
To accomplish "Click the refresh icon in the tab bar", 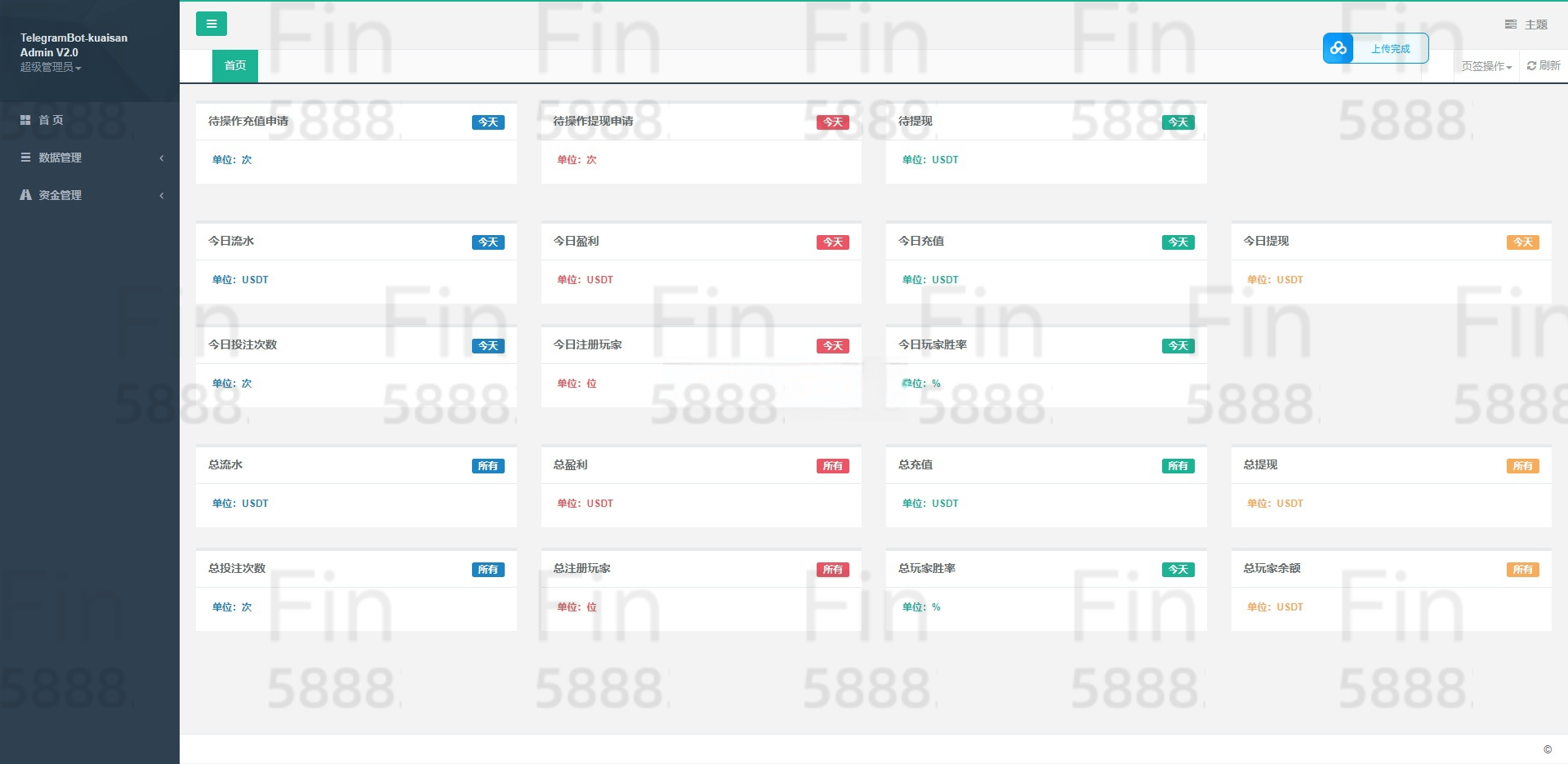I will 1531,66.
